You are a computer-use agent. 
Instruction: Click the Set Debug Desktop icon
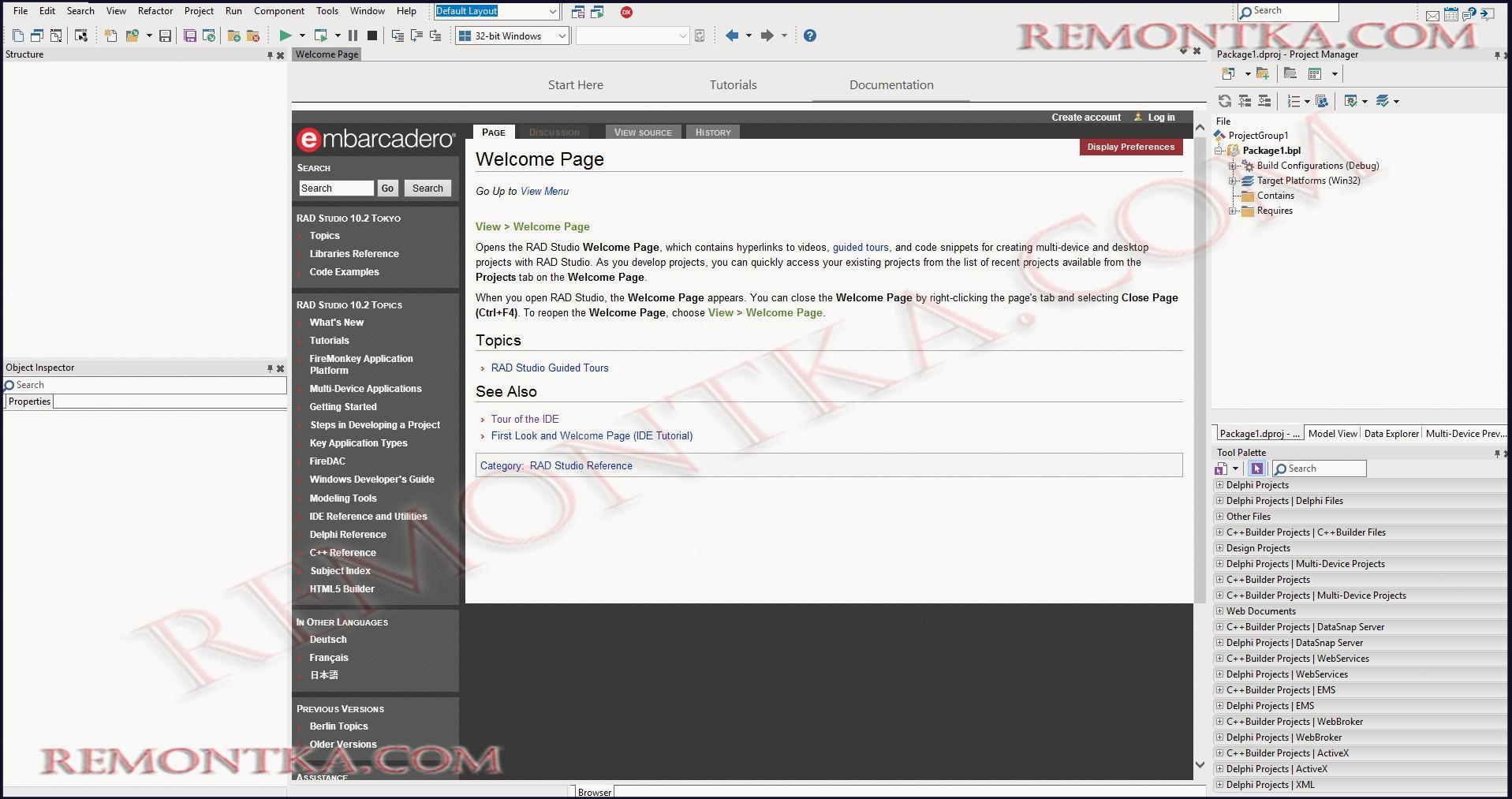point(598,12)
